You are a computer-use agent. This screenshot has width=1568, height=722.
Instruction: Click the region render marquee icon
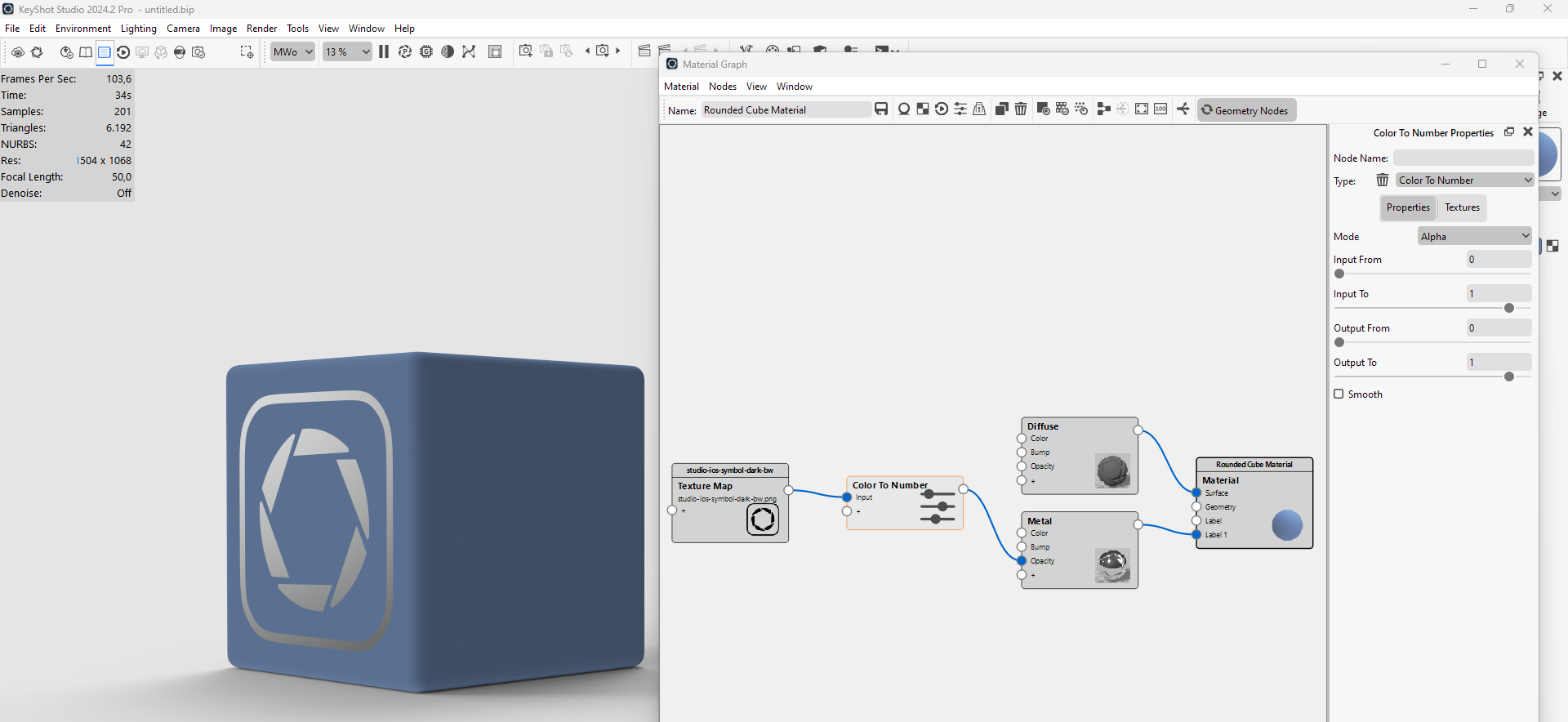point(247,52)
